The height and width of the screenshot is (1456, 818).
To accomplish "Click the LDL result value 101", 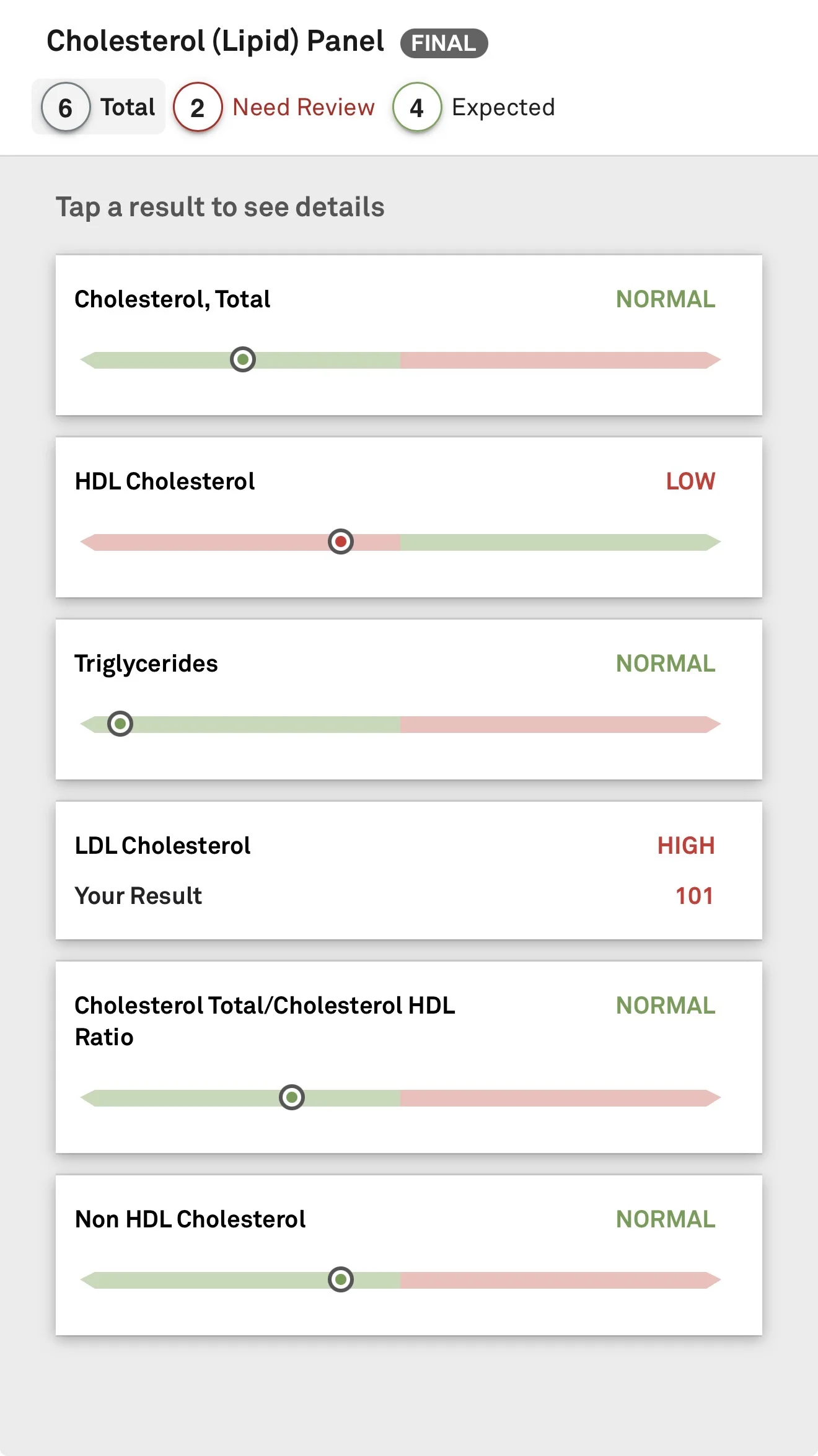I will tap(694, 896).
